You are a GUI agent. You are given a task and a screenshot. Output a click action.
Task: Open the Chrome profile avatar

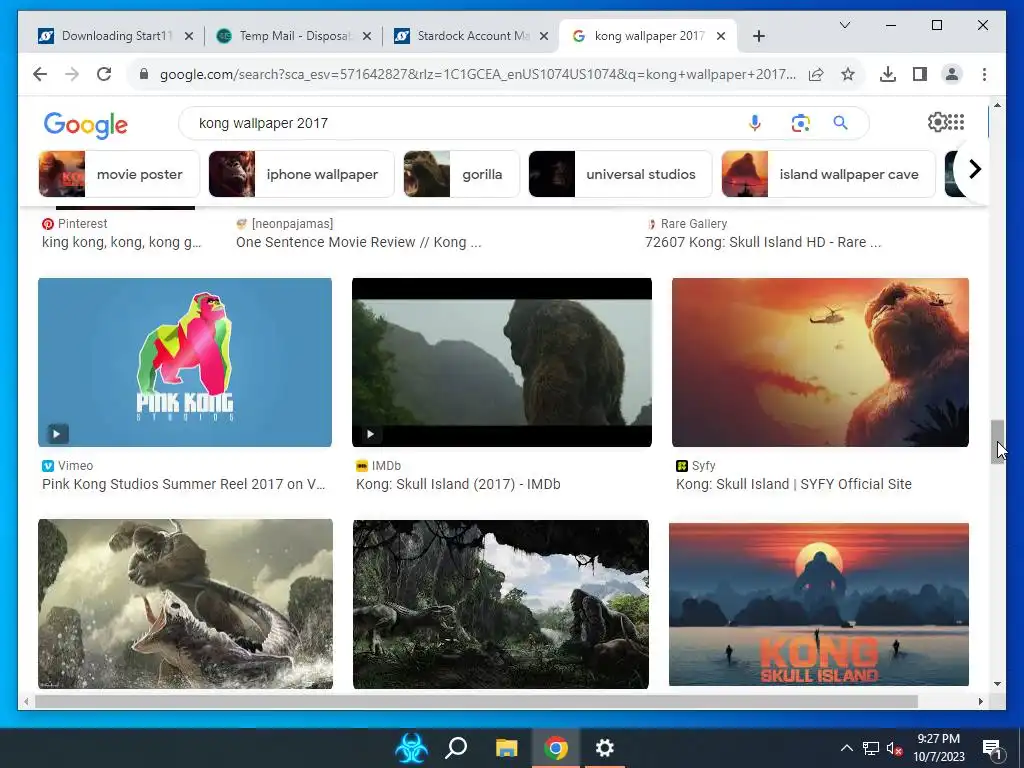tap(952, 74)
